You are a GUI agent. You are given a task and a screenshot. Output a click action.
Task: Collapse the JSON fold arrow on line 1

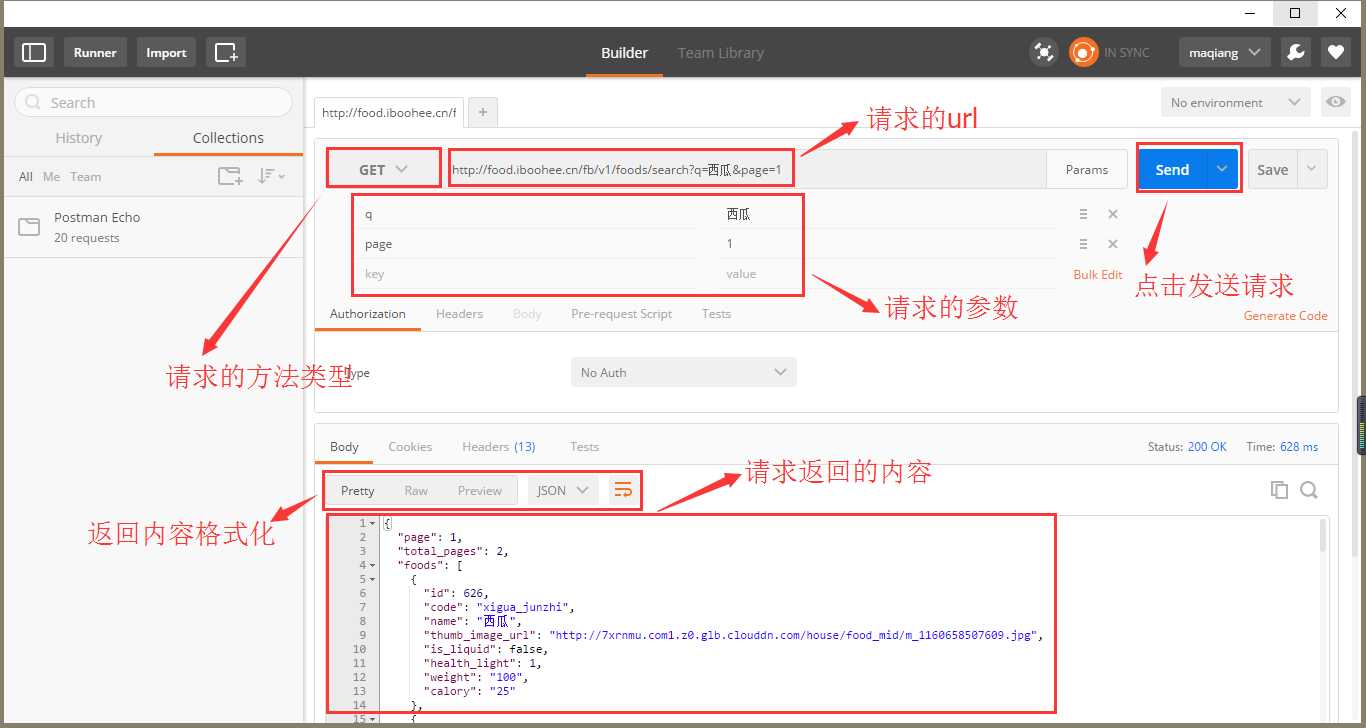[x=372, y=523]
